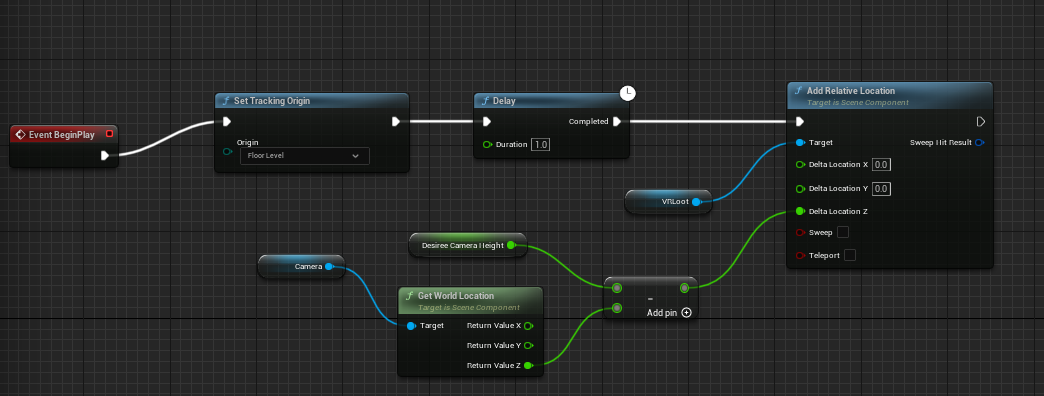Click the Delay node exec input pin
1044x396 pixels.
point(487,121)
